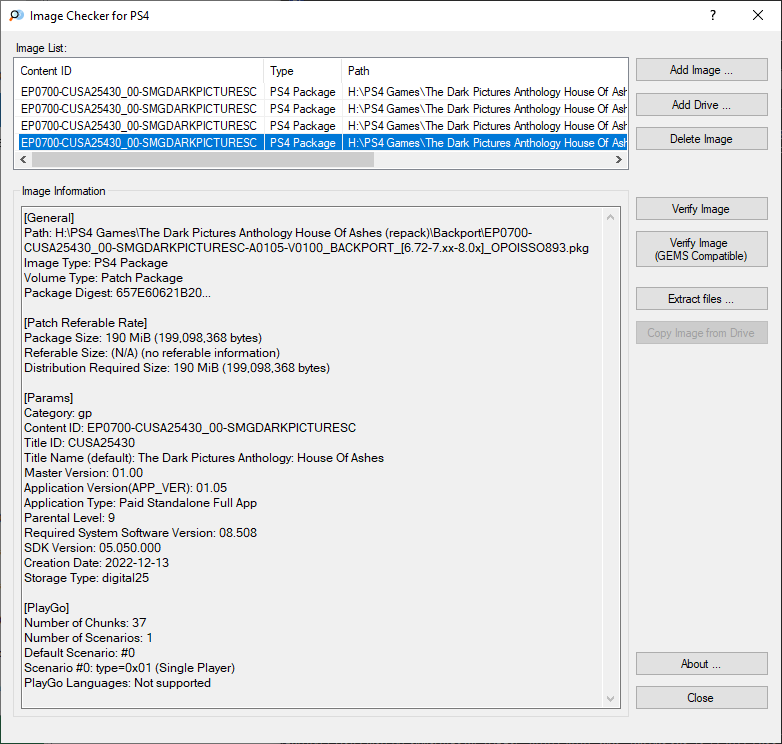Click 'SDK Version: 05.050.000' line

(x=92, y=548)
